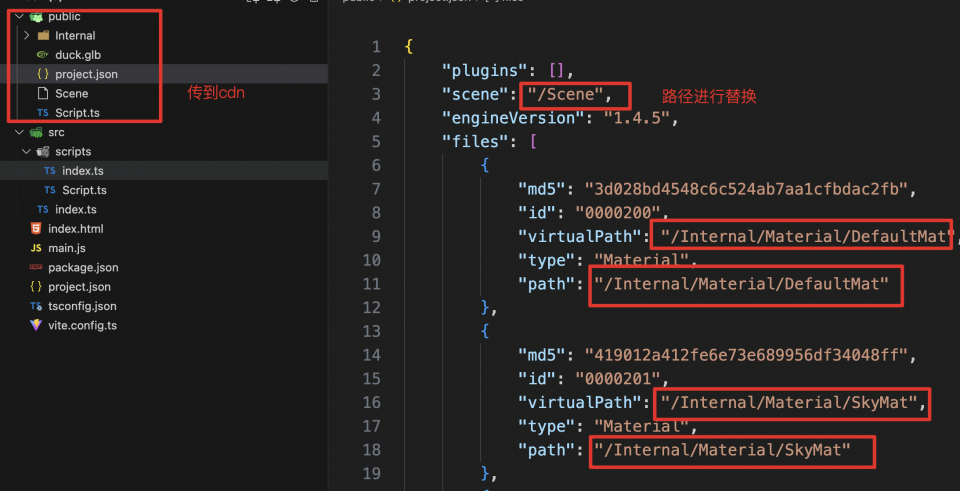Collapse the scripts folder under src
The width and height of the screenshot is (960, 491).
[27, 152]
